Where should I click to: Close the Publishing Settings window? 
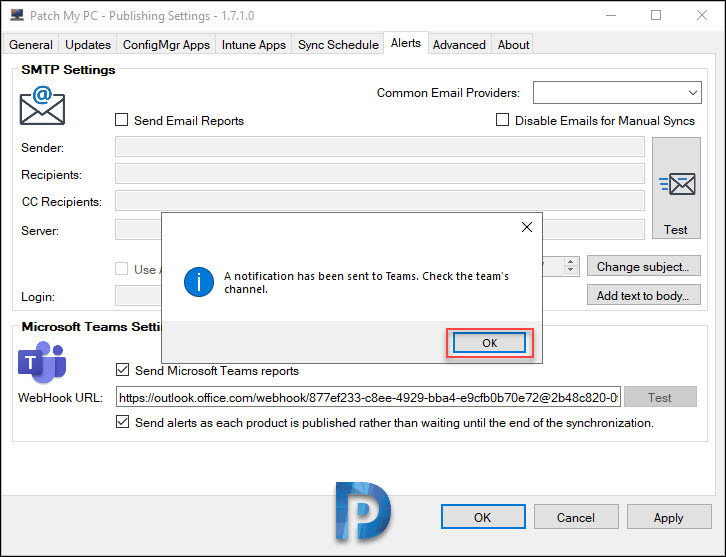[702, 15]
